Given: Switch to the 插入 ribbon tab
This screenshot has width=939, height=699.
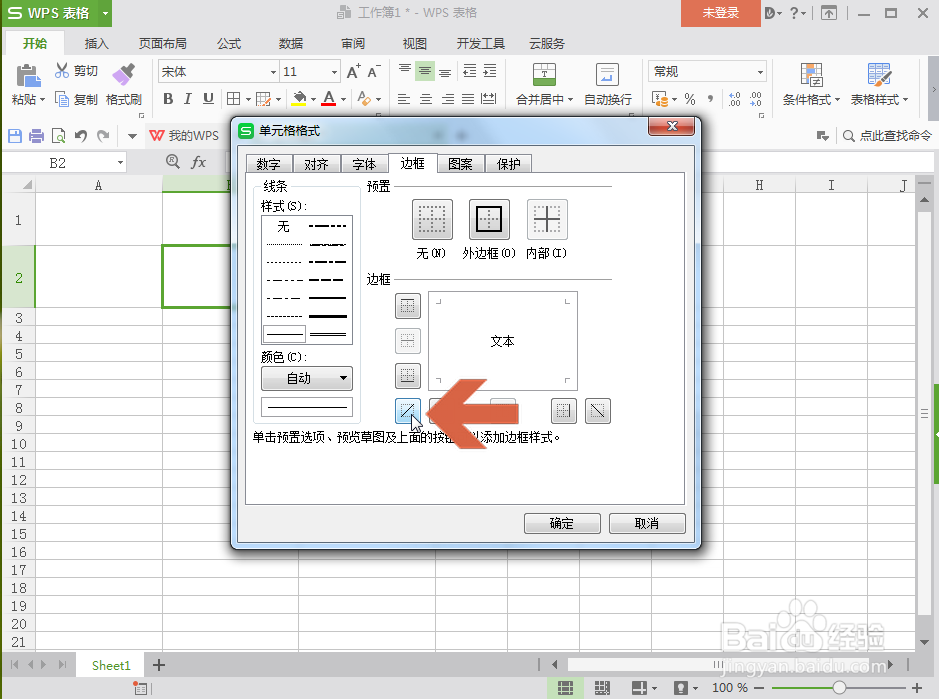Looking at the screenshot, I should coord(96,44).
